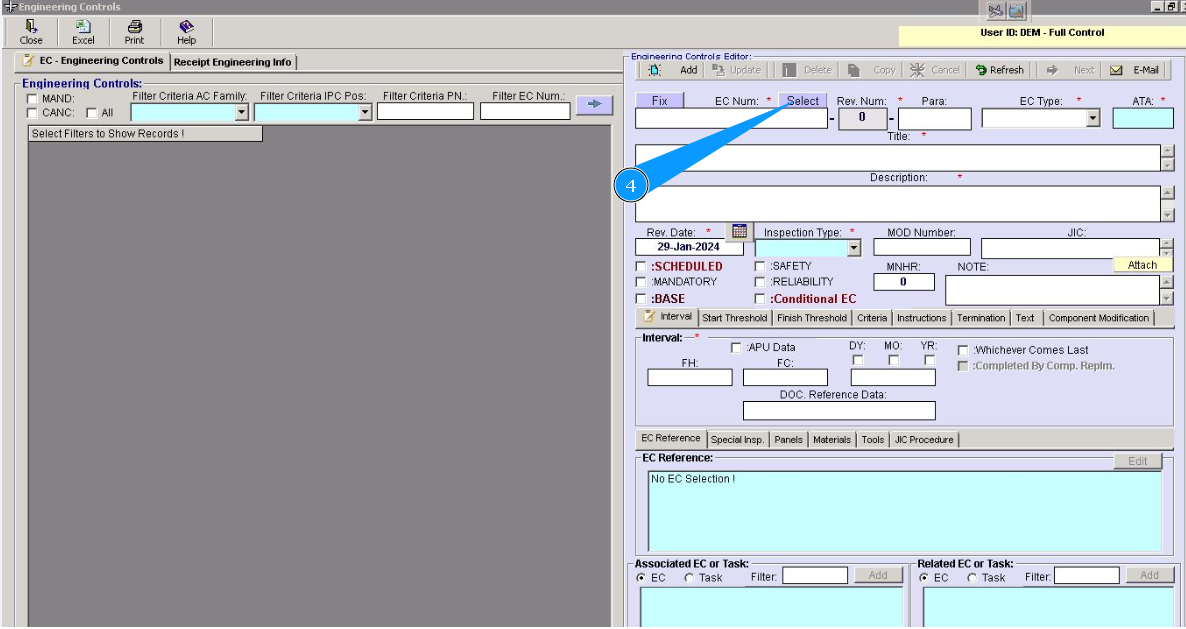The height and width of the screenshot is (629, 1186).
Task: Check the Whichever Comes Last option
Action: pos(963,350)
